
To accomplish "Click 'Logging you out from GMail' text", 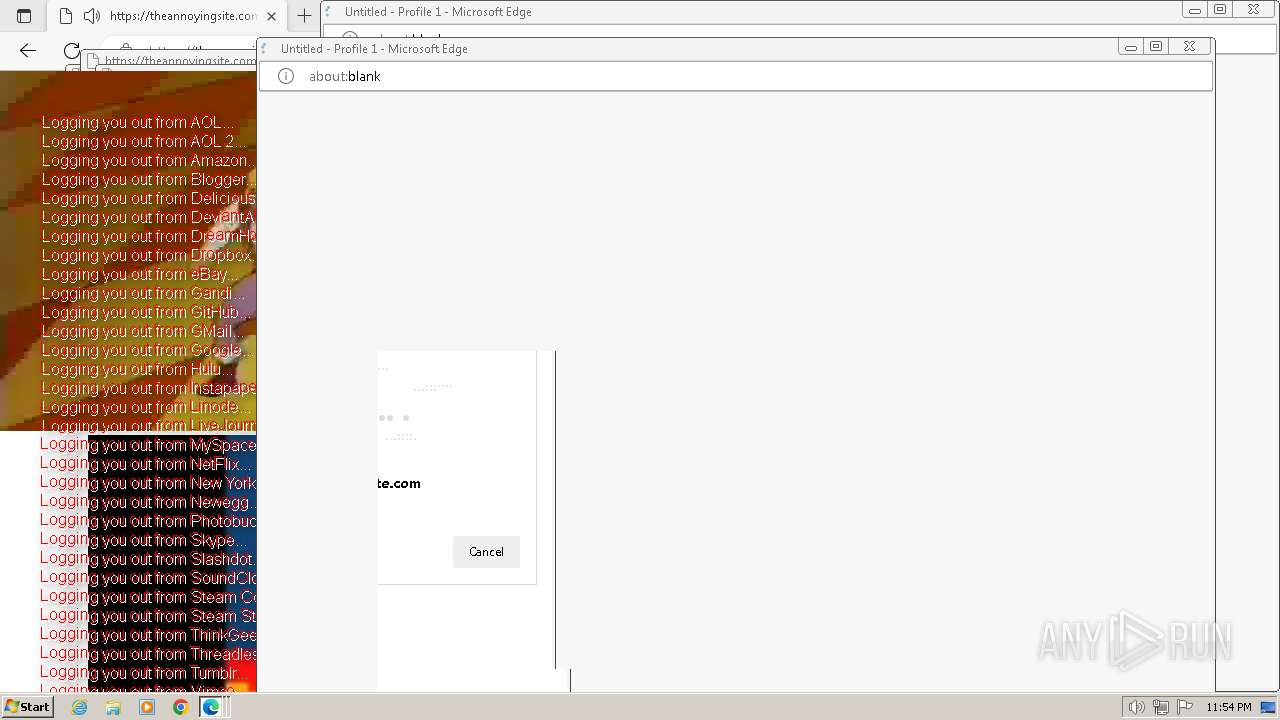I will (141, 331).
